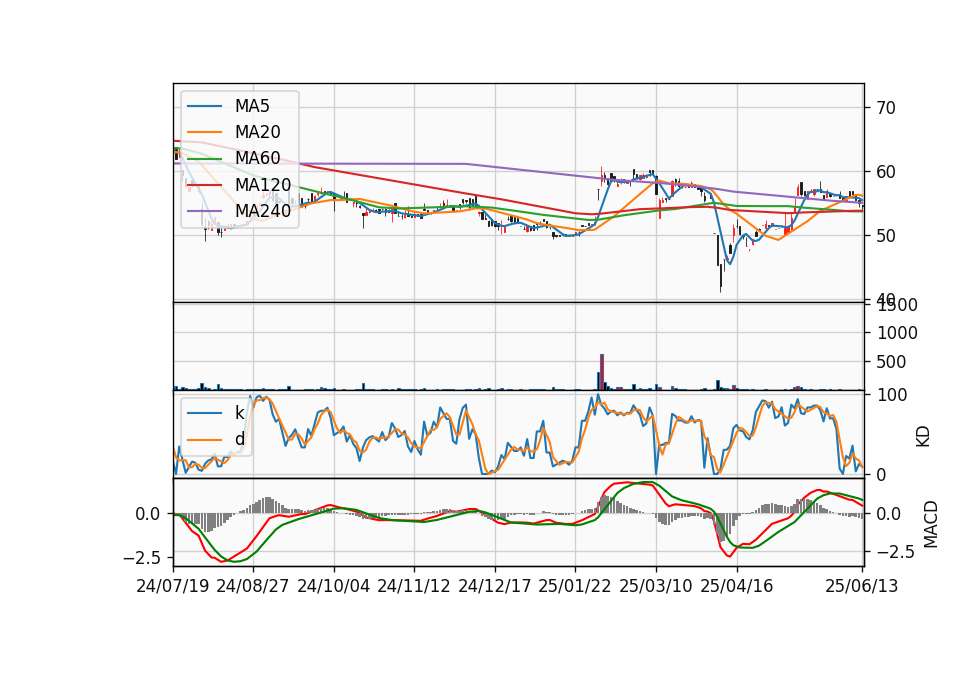Click the MA120 legend label

(x=263, y=184)
